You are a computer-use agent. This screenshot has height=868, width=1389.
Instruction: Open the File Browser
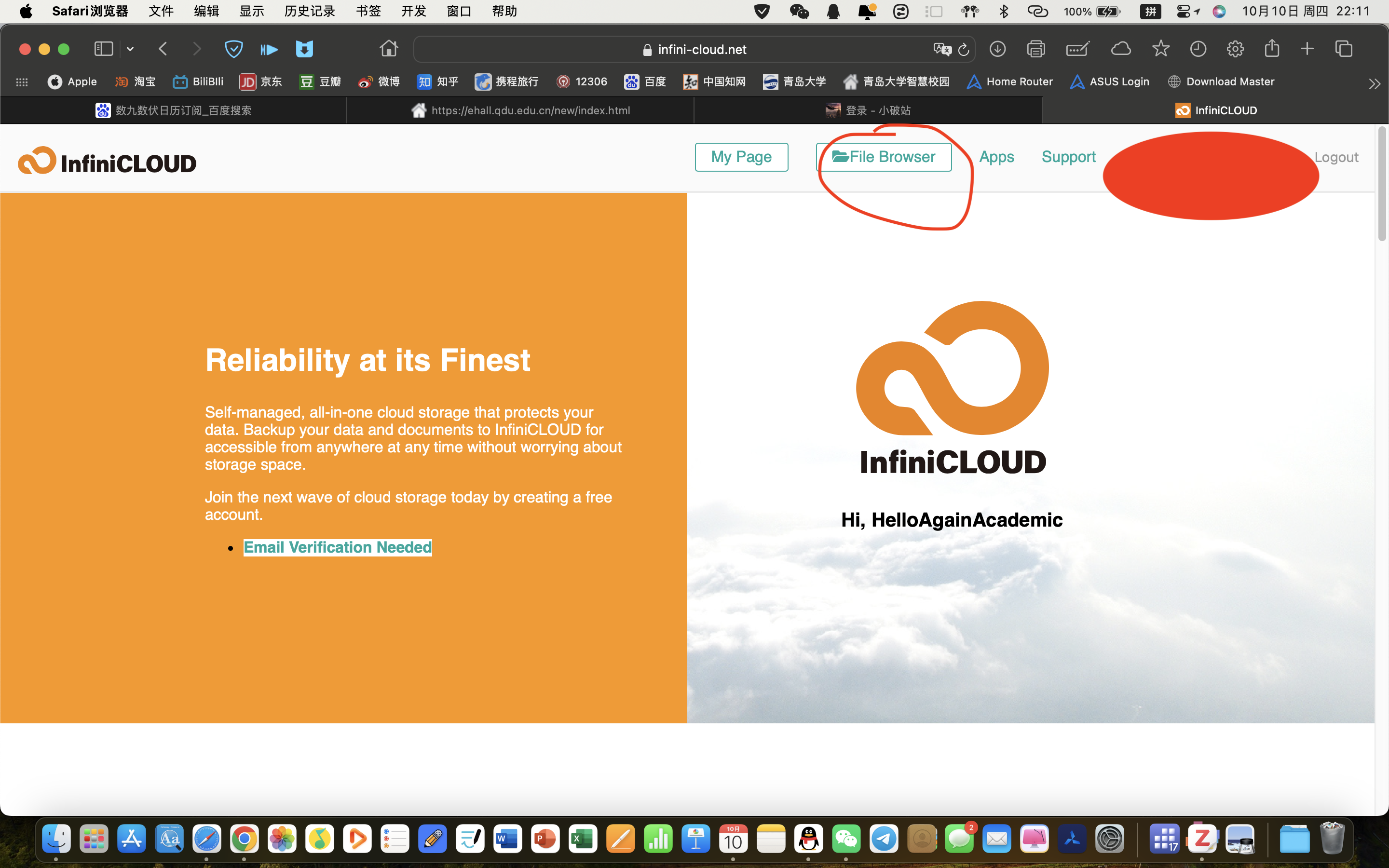pos(884,157)
